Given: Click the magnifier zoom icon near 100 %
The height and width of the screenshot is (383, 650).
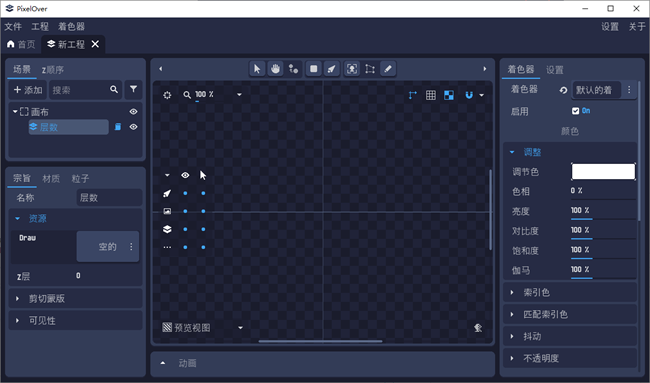Looking at the screenshot, I should (187, 95).
